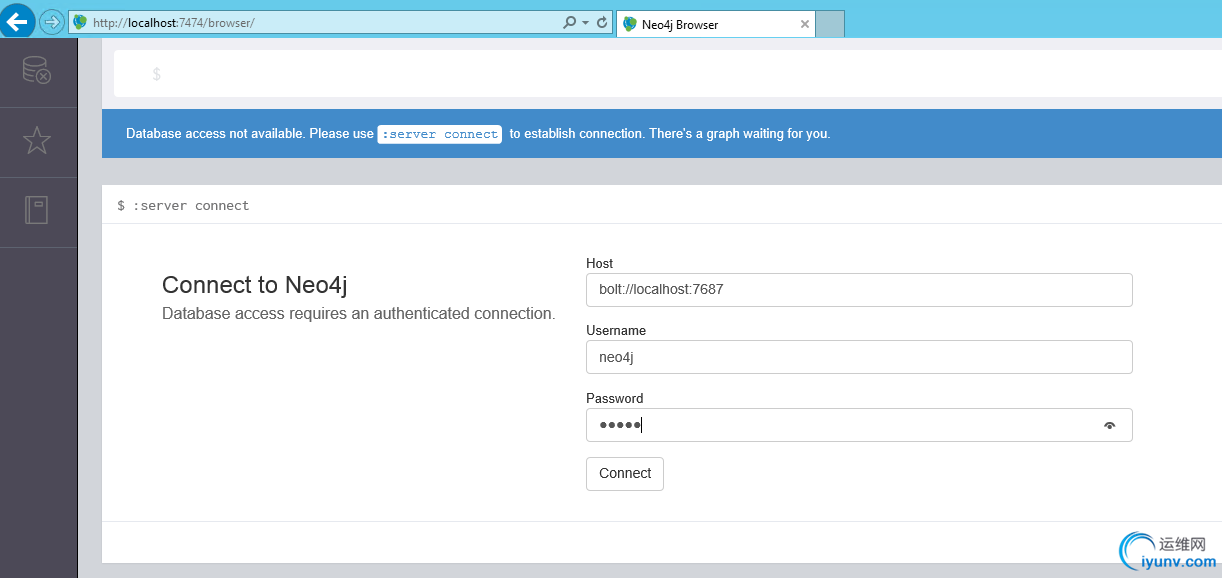Screen dimensions: 1222x578
Task: Open a new blank browser tab
Action: (830, 24)
